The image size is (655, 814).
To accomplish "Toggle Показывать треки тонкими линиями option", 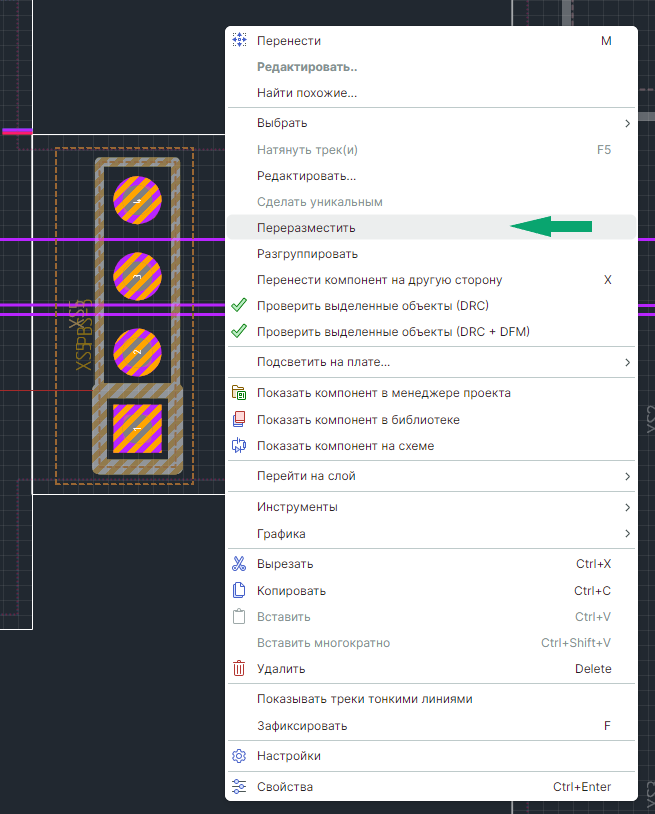I will pos(364,699).
